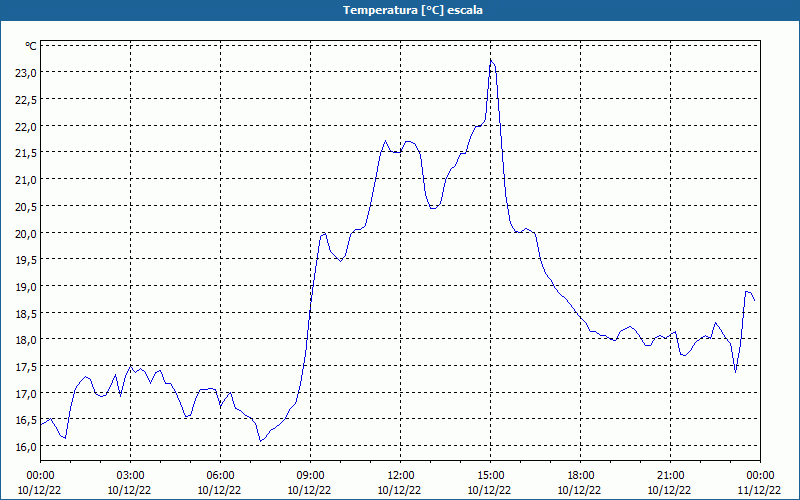Viewport: 800px width, 500px height.
Task: Click the 21:00 time axis label
Action: click(670, 475)
